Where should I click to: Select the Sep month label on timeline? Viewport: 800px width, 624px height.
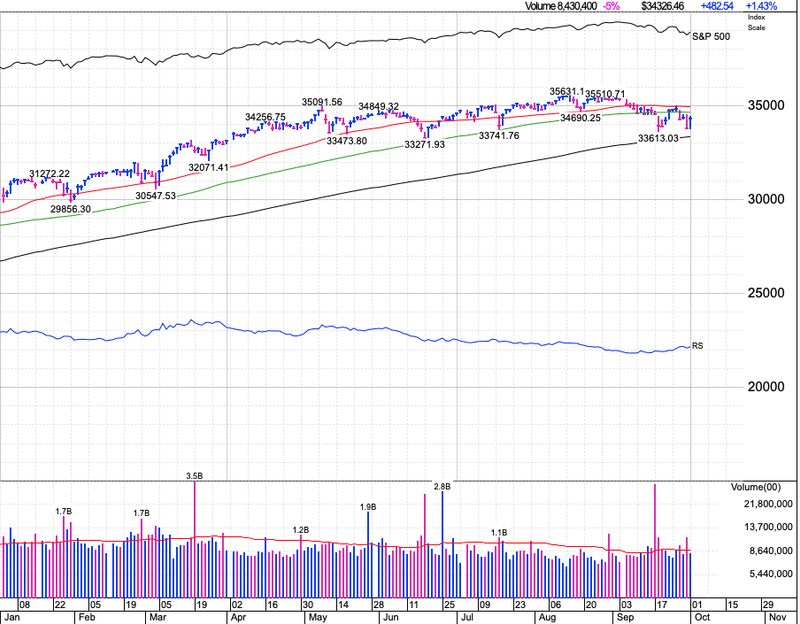(626, 617)
